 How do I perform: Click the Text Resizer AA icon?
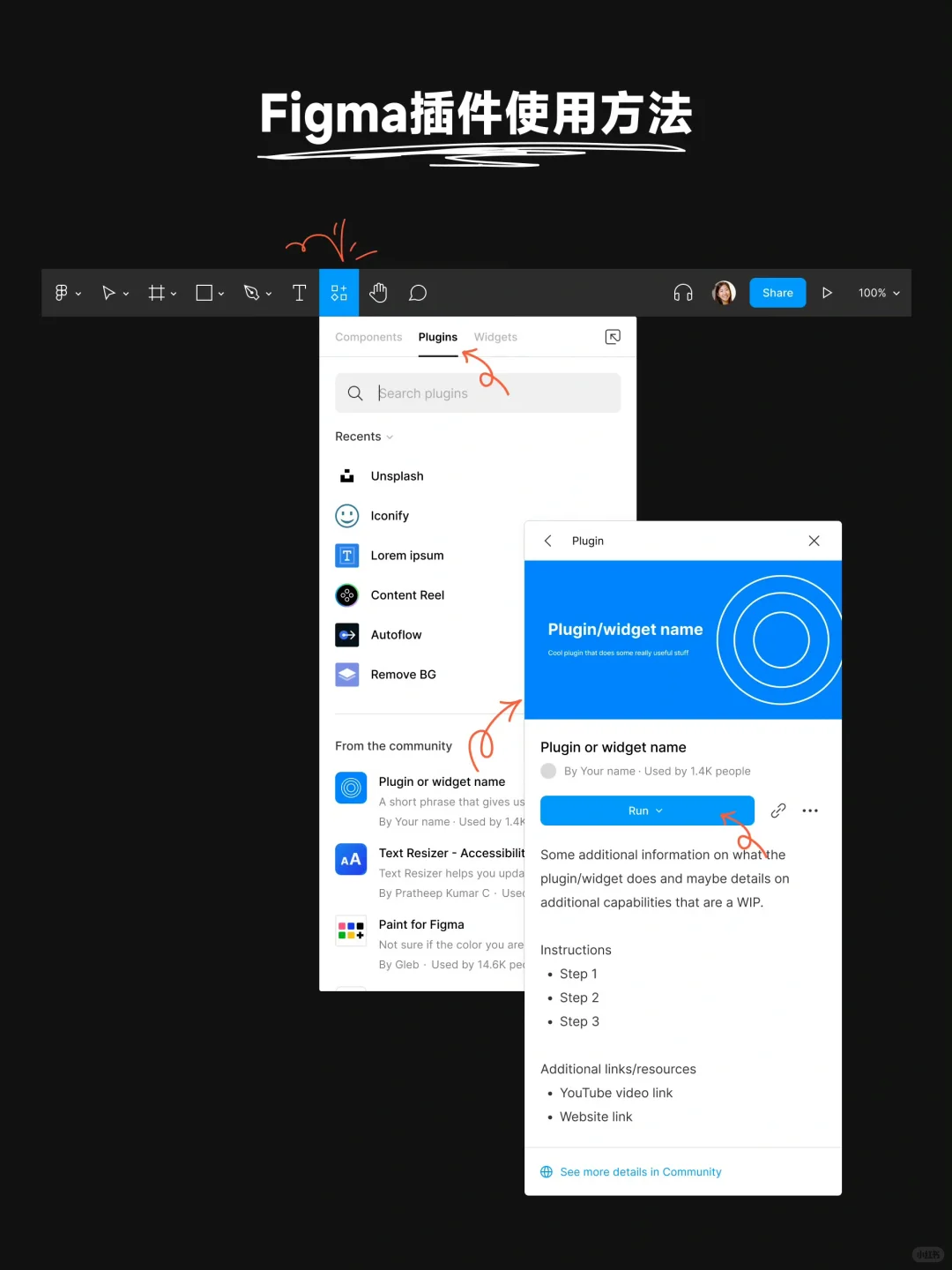351,859
